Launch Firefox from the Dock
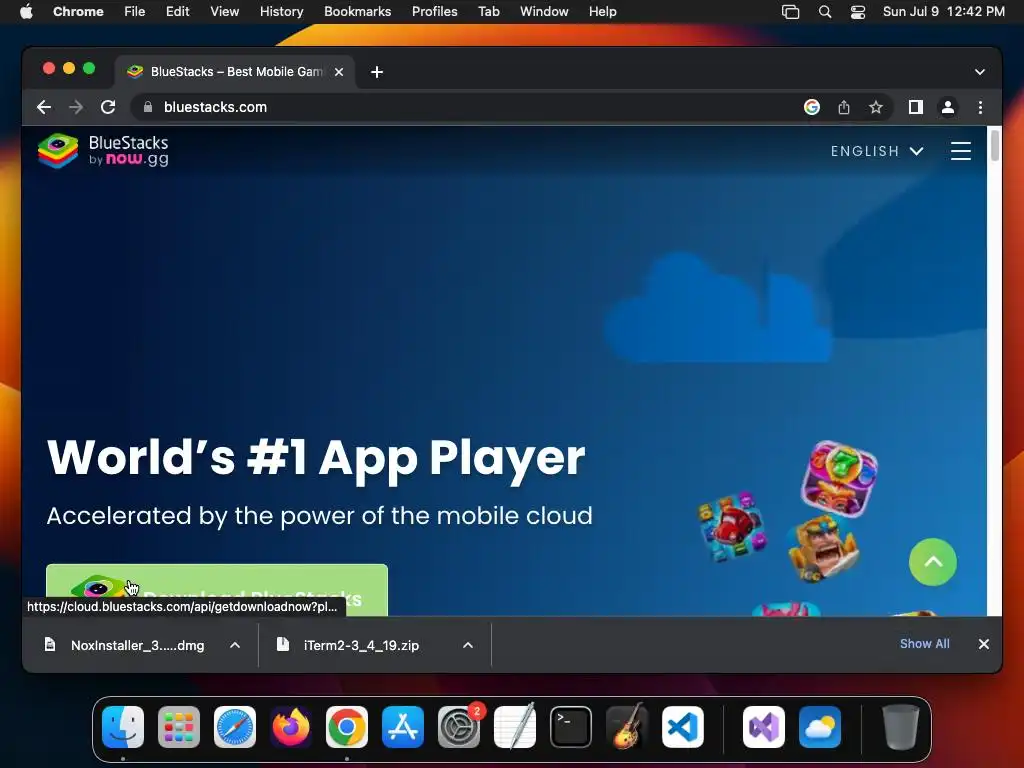The image size is (1024, 768). click(291, 727)
